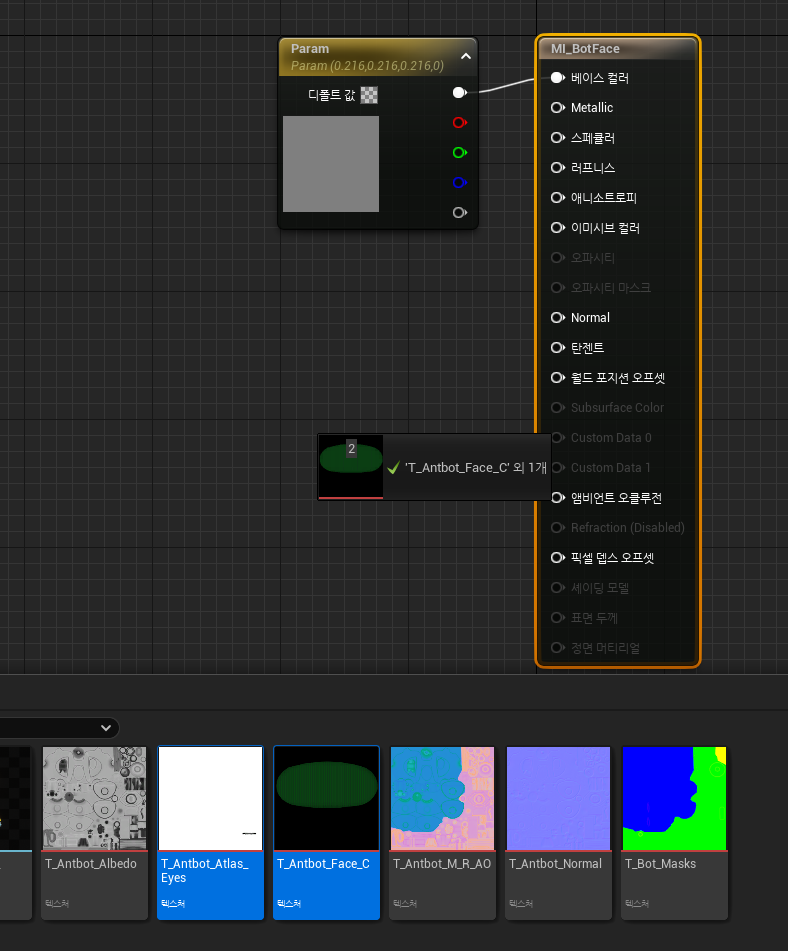The image size is (788, 951).
Task: Click the Param (0.216,0.216,0.216,0) subtitle
Action: 367,66
